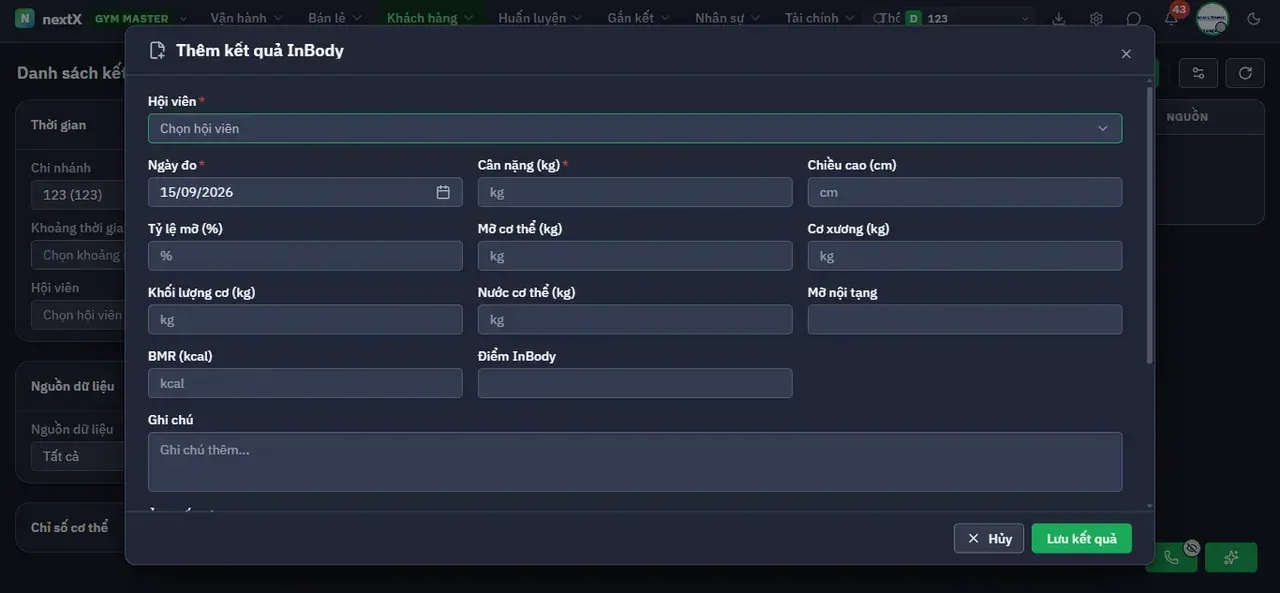Click the Hủy cancel button
This screenshot has height=593, width=1280.
(989, 539)
